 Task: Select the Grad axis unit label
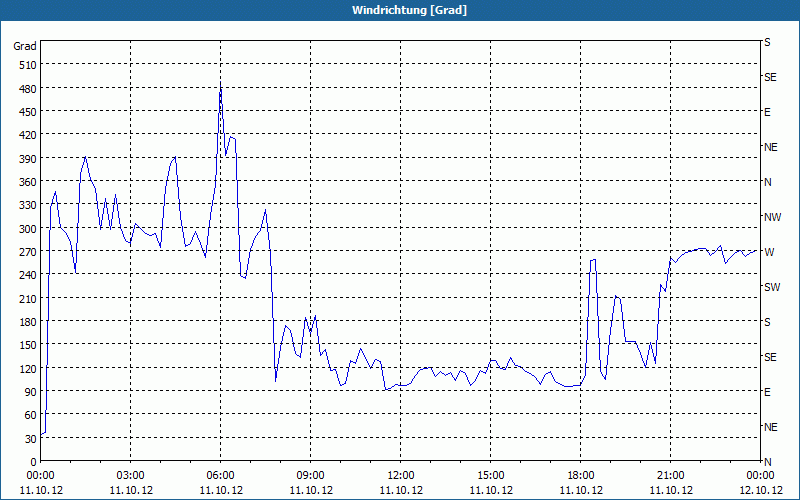[x=25, y=46]
